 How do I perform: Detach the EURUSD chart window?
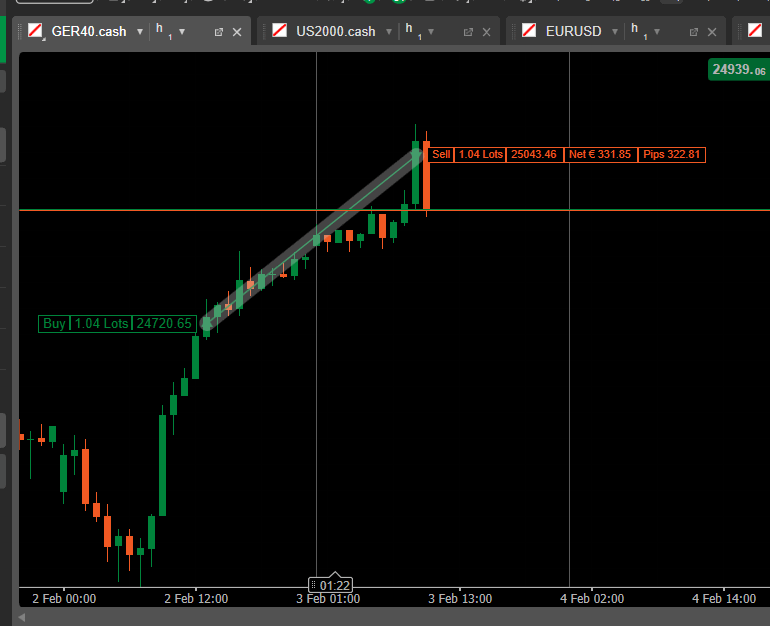(694, 32)
